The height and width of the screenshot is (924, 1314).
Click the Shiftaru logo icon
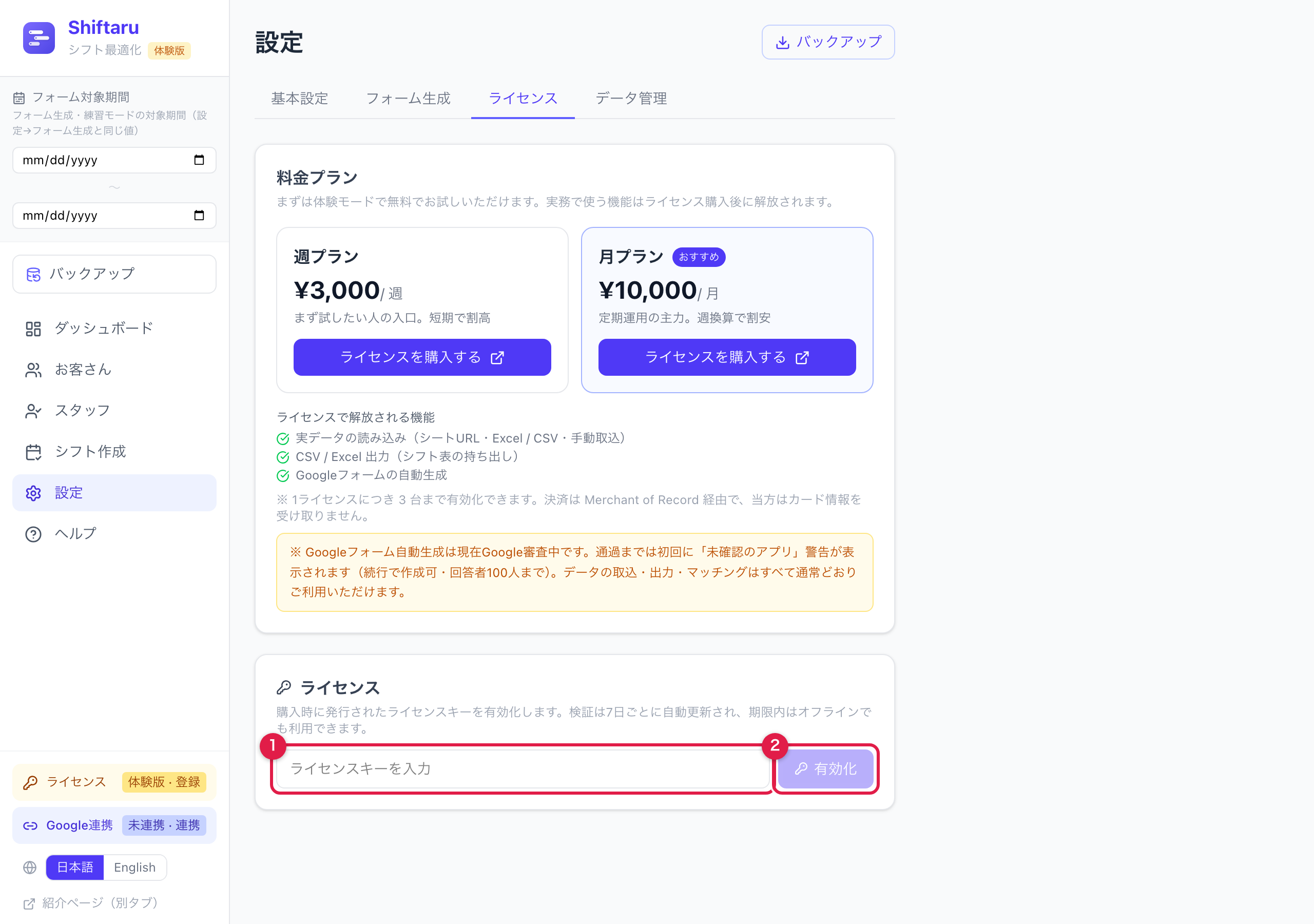click(x=39, y=38)
